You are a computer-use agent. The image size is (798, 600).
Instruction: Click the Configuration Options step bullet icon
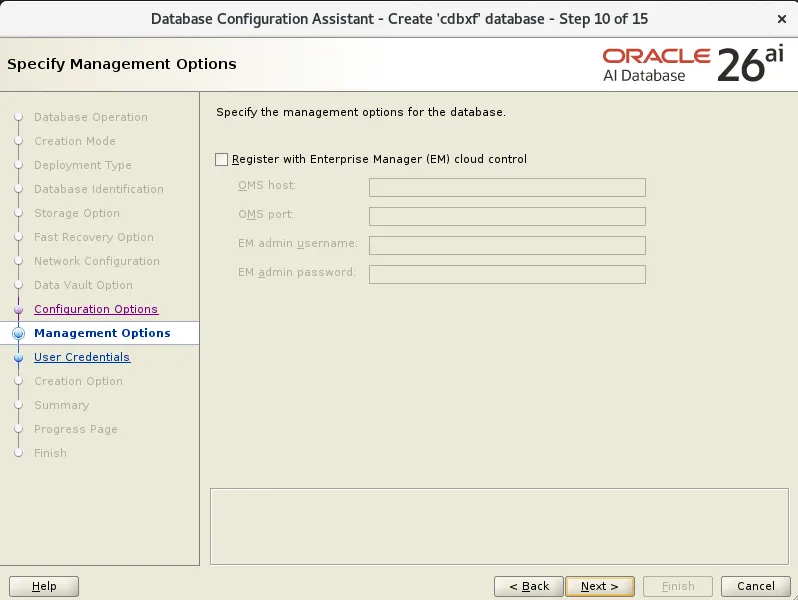[19, 309]
